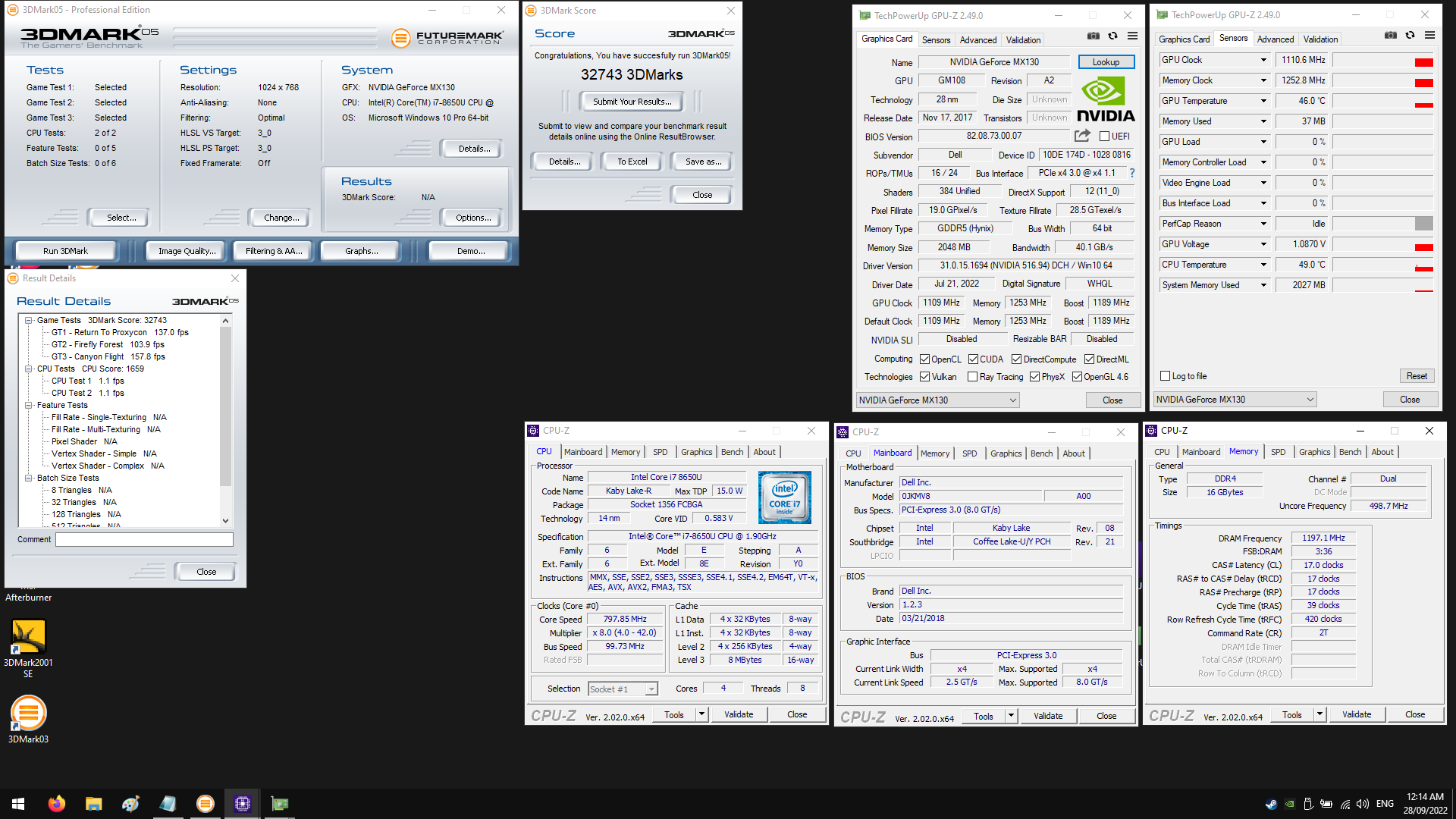Switch to Sensors tab in left GPU-Z window
This screenshot has height=819, width=1456.
tap(936, 40)
